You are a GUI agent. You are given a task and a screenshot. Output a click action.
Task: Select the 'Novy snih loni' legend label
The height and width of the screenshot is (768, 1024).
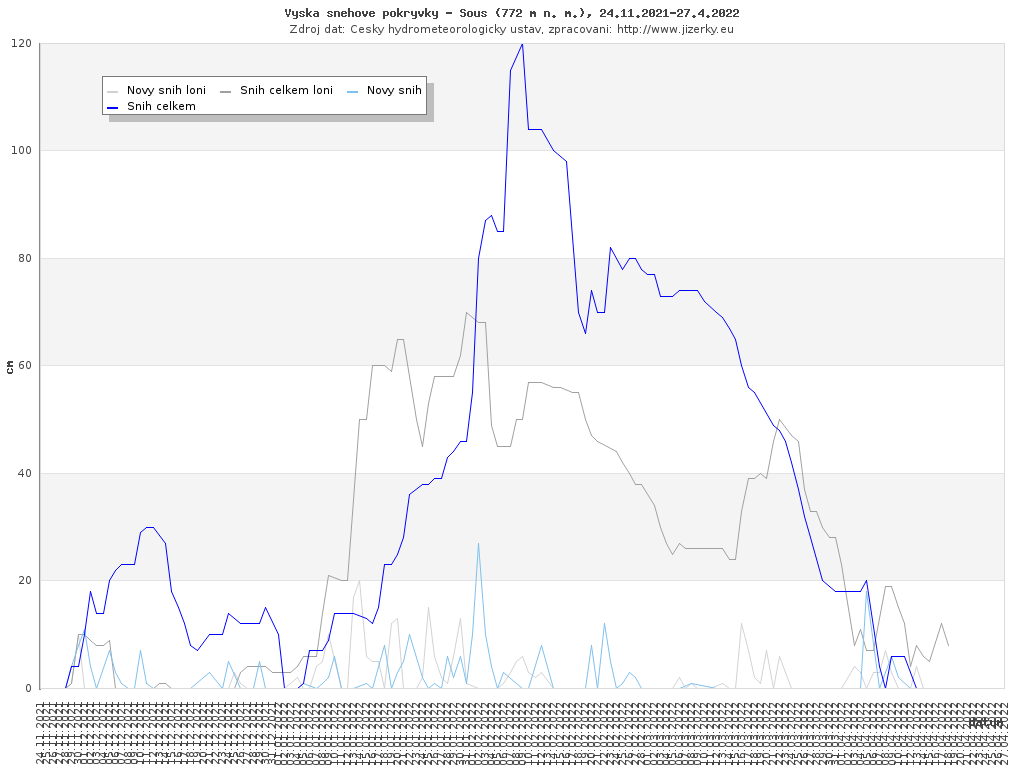166,90
